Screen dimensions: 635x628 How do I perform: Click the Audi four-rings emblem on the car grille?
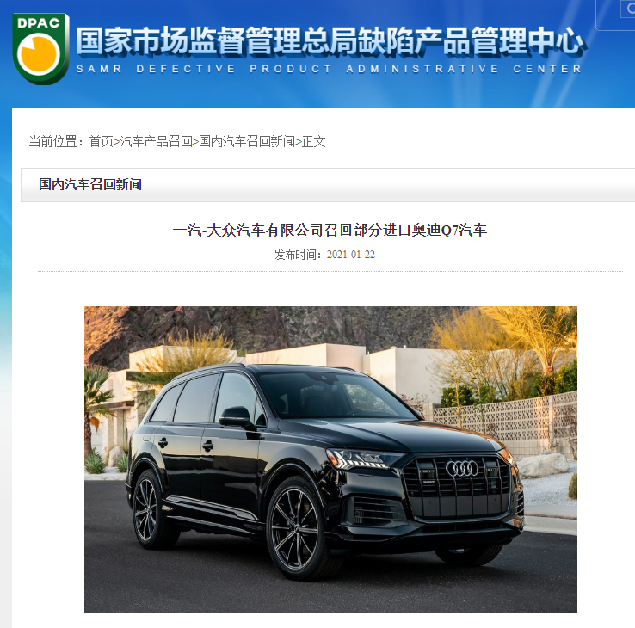[462, 468]
